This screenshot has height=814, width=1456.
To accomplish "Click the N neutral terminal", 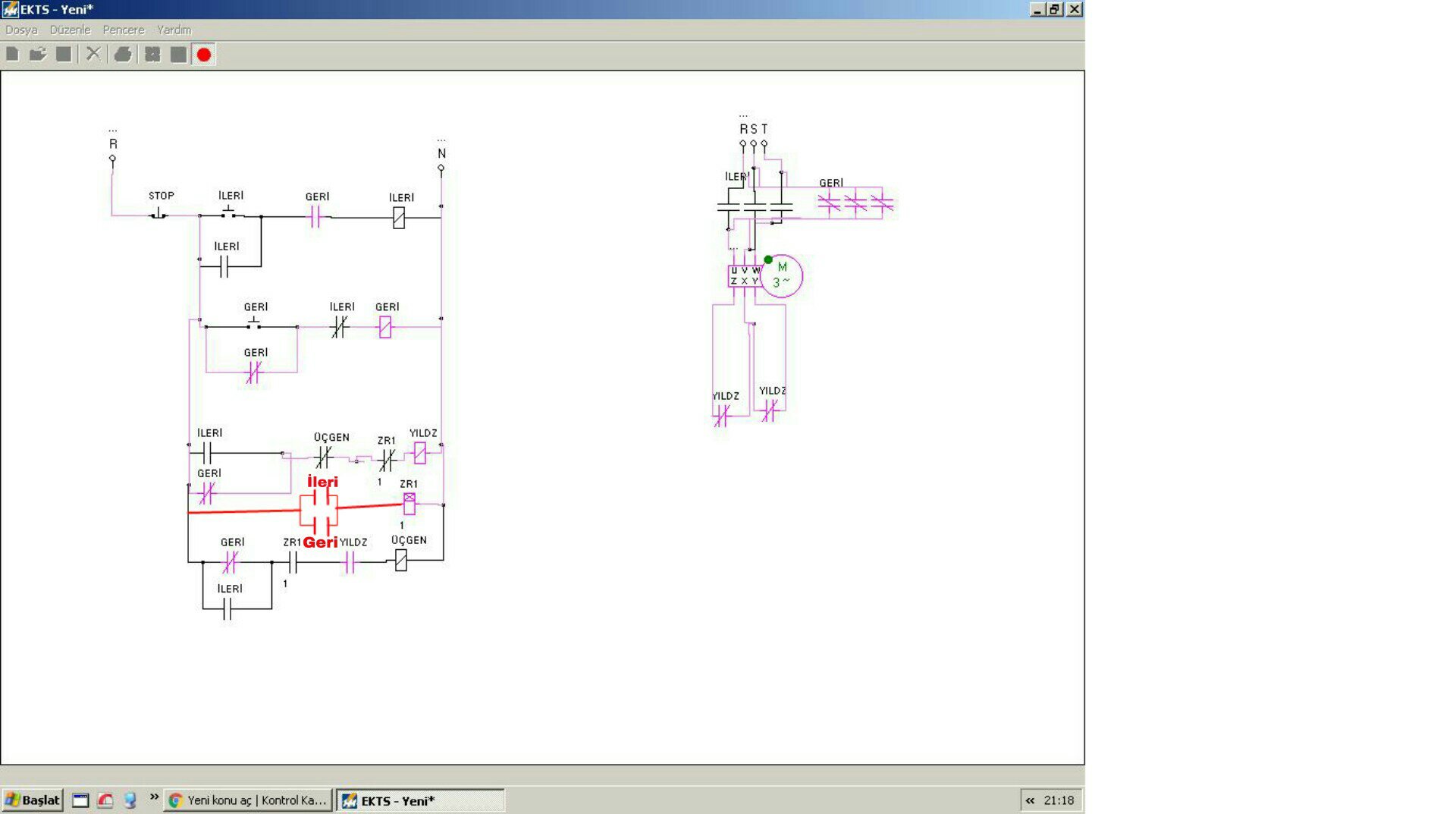I will [x=441, y=168].
